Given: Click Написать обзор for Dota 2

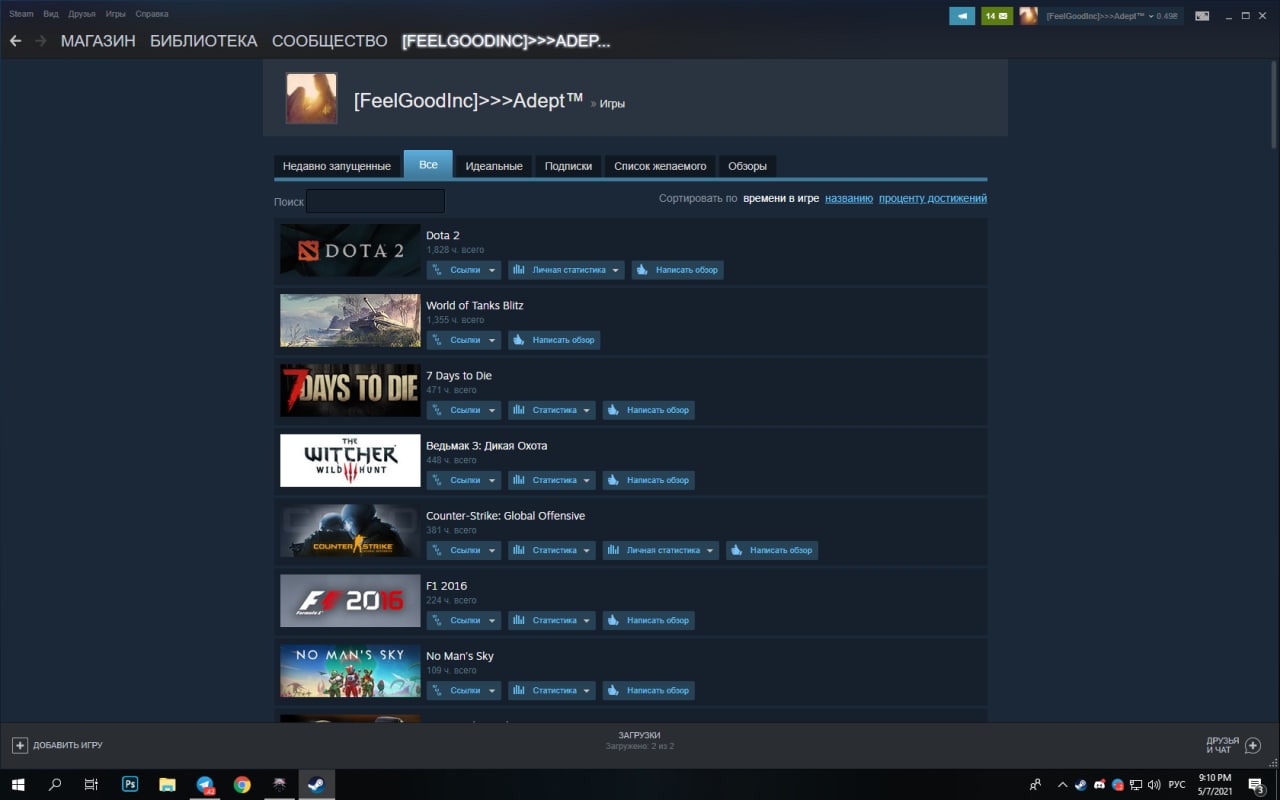Looking at the screenshot, I should pos(677,270).
